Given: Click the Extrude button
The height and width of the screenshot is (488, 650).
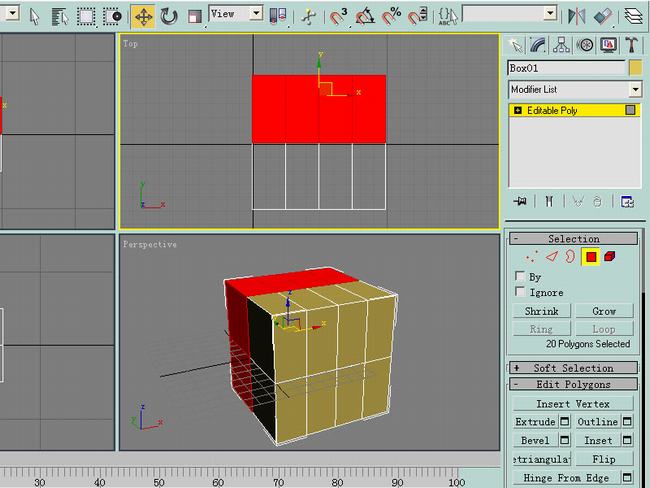Looking at the screenshot, I should tap(535, 422).
